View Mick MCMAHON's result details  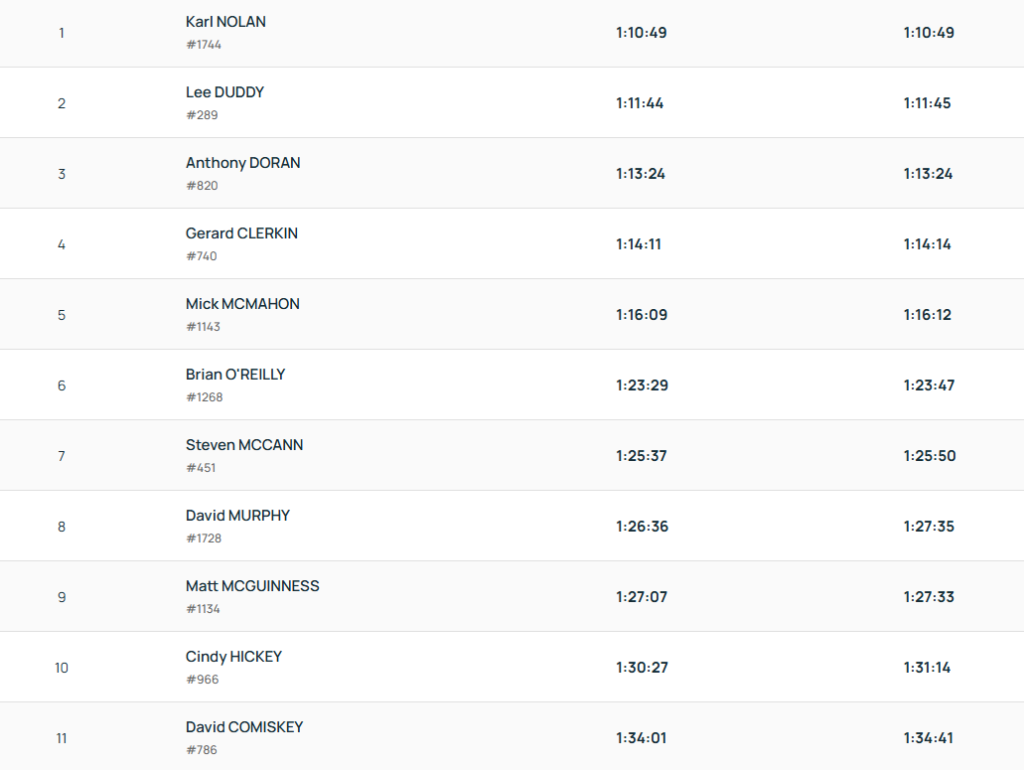[243, 304]
